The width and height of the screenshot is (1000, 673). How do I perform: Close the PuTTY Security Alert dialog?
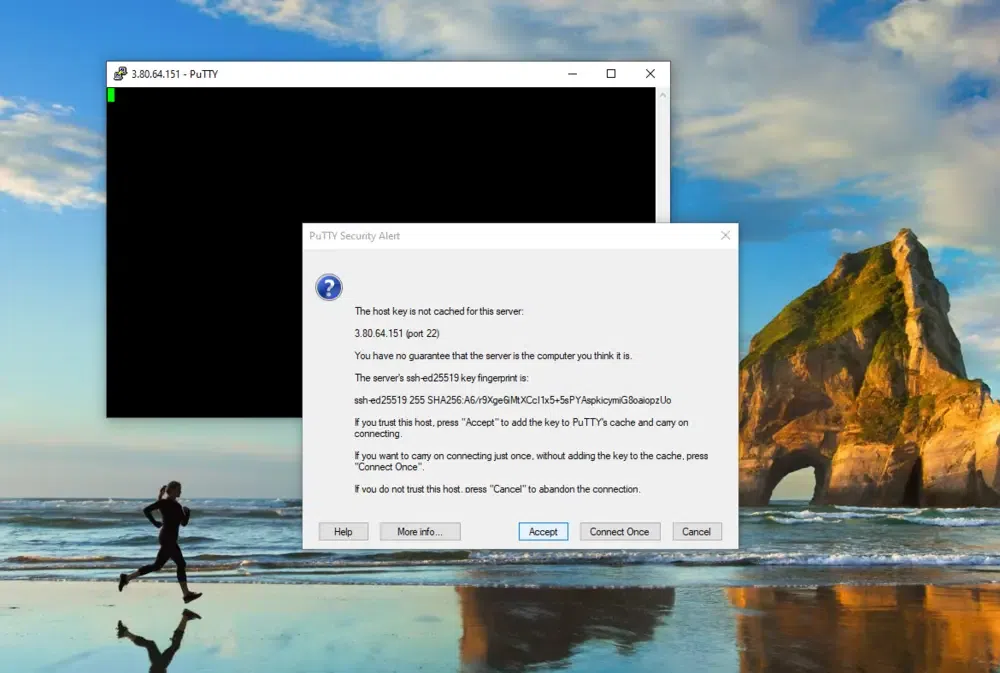725,235
